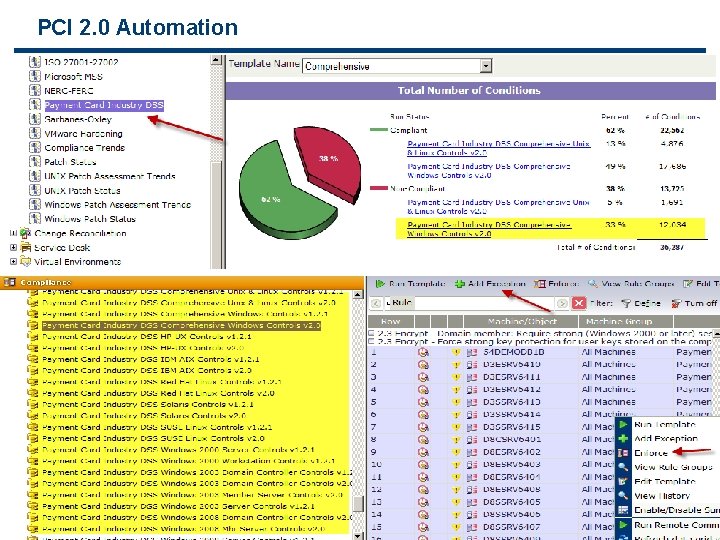Select Payment Card Industry DSS in report tree
Image resolution: width=720 pixels, height=540 pixels.
104,105
